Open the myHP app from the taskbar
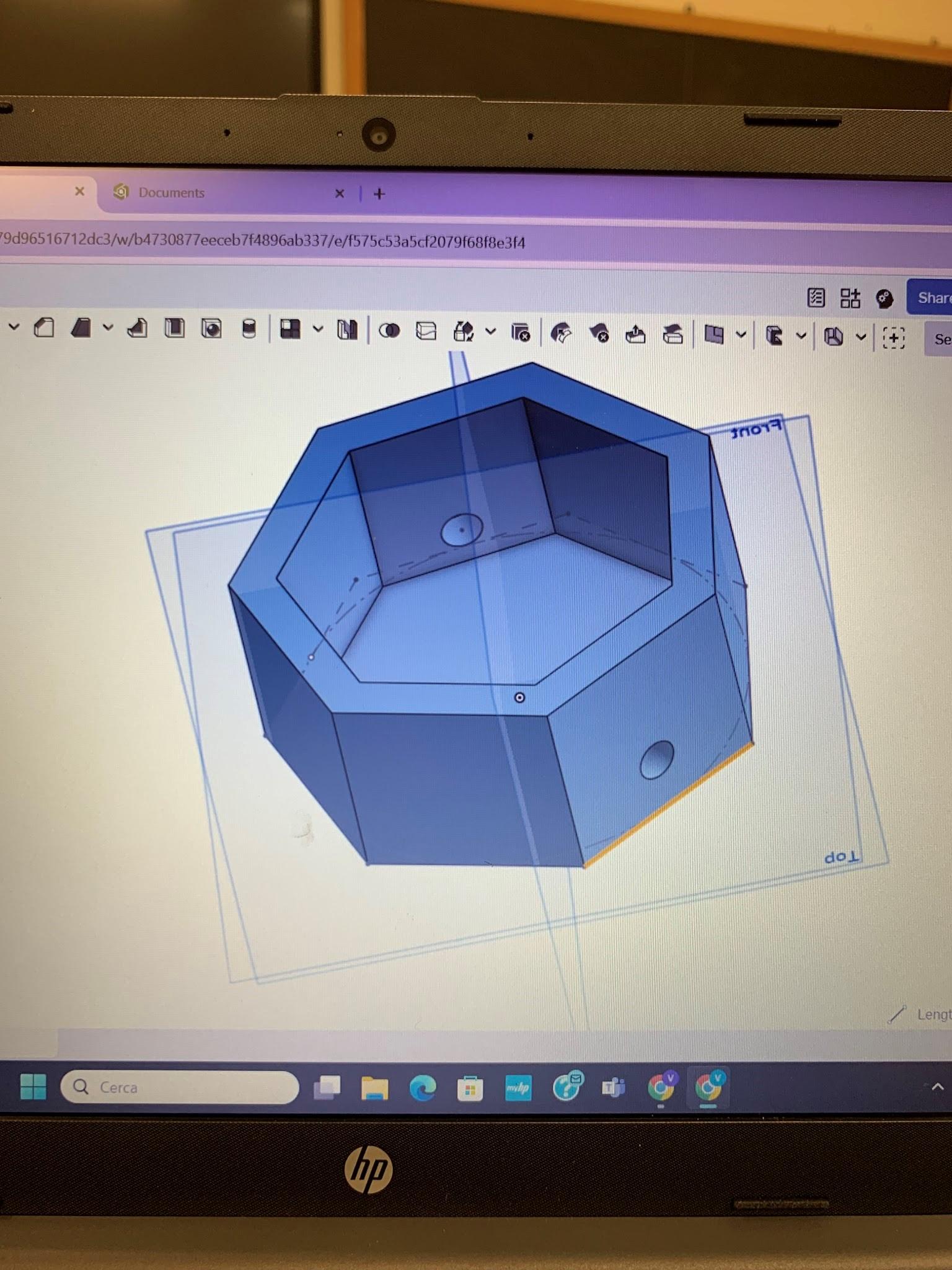 tap(518, 1088)
